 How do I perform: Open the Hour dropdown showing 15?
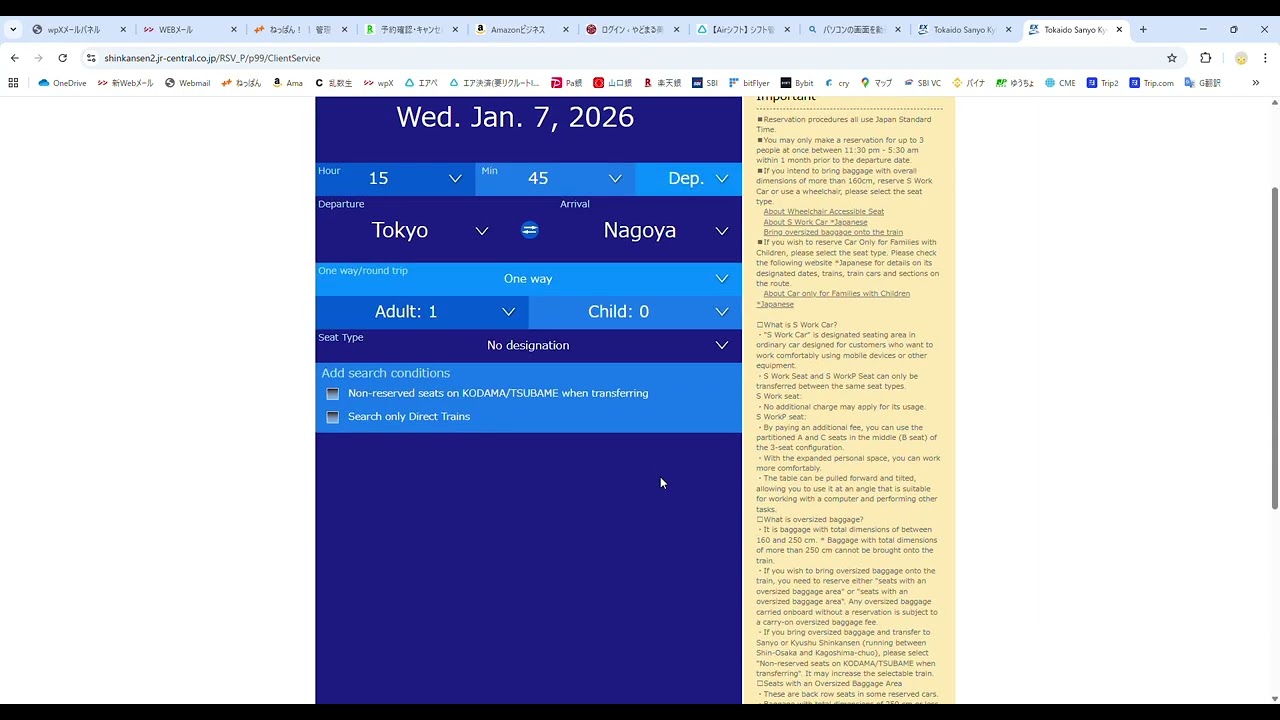(395, 178)
